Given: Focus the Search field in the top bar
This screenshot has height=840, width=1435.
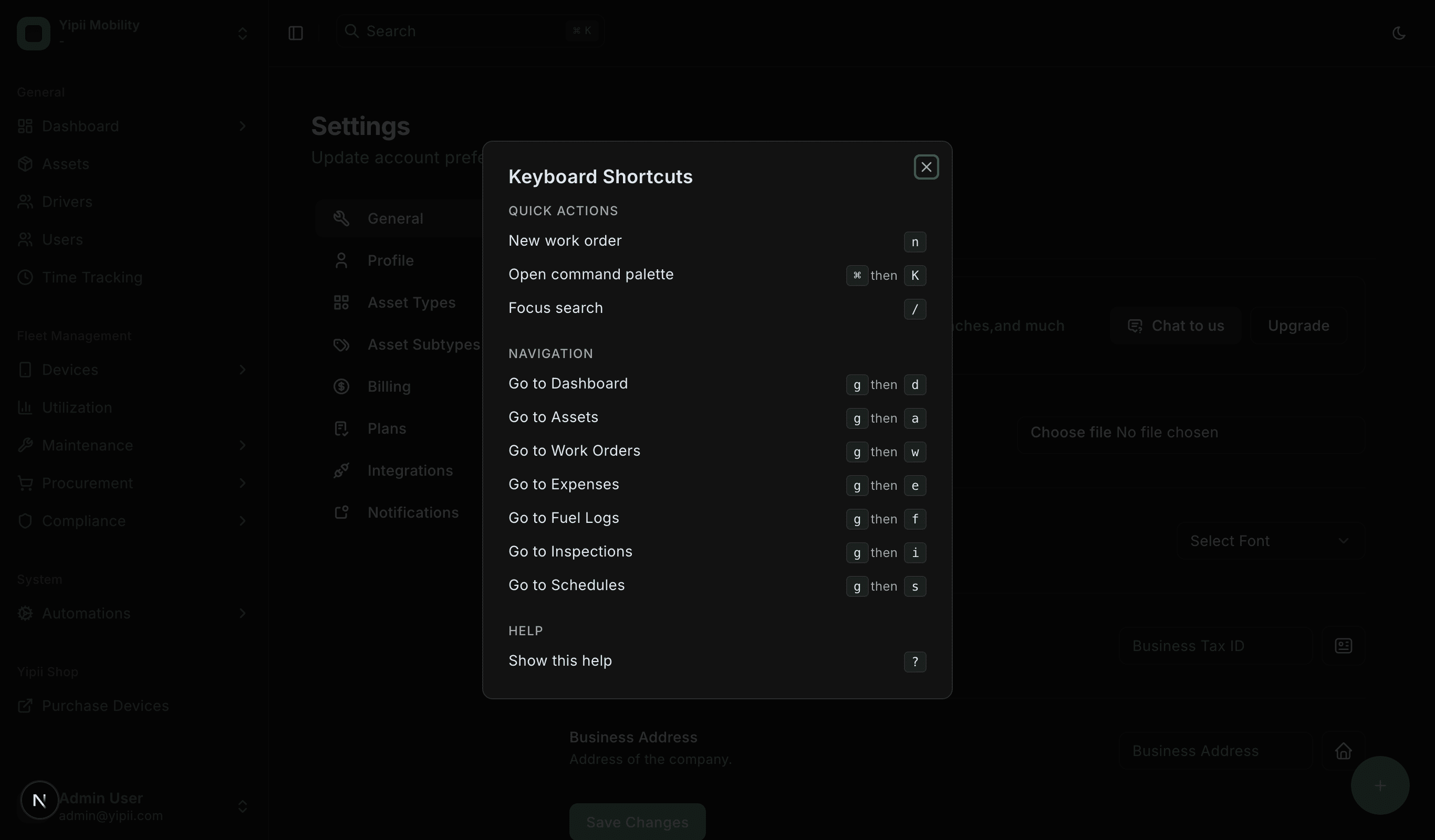Looking at the screenshot, I should 470,31.
